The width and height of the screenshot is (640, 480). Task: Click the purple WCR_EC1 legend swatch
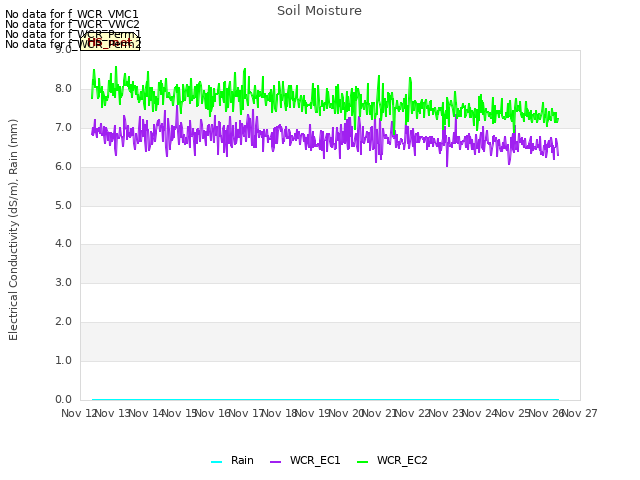point(276,462)
